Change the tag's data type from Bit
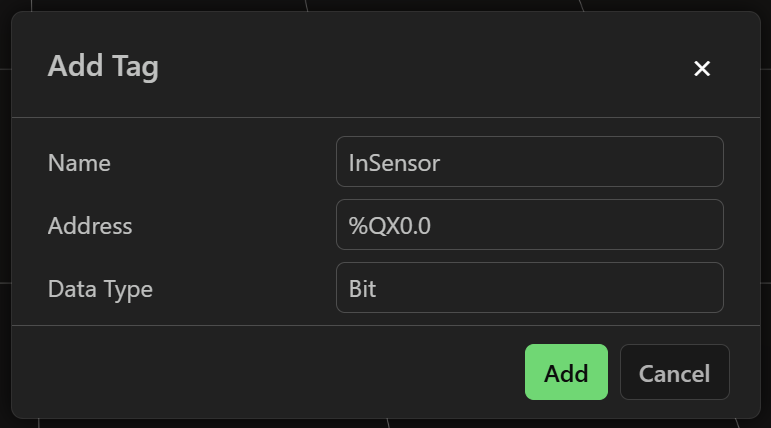This screenshot has height=428, width=771. pyautogui.click(x=529, y=288)
